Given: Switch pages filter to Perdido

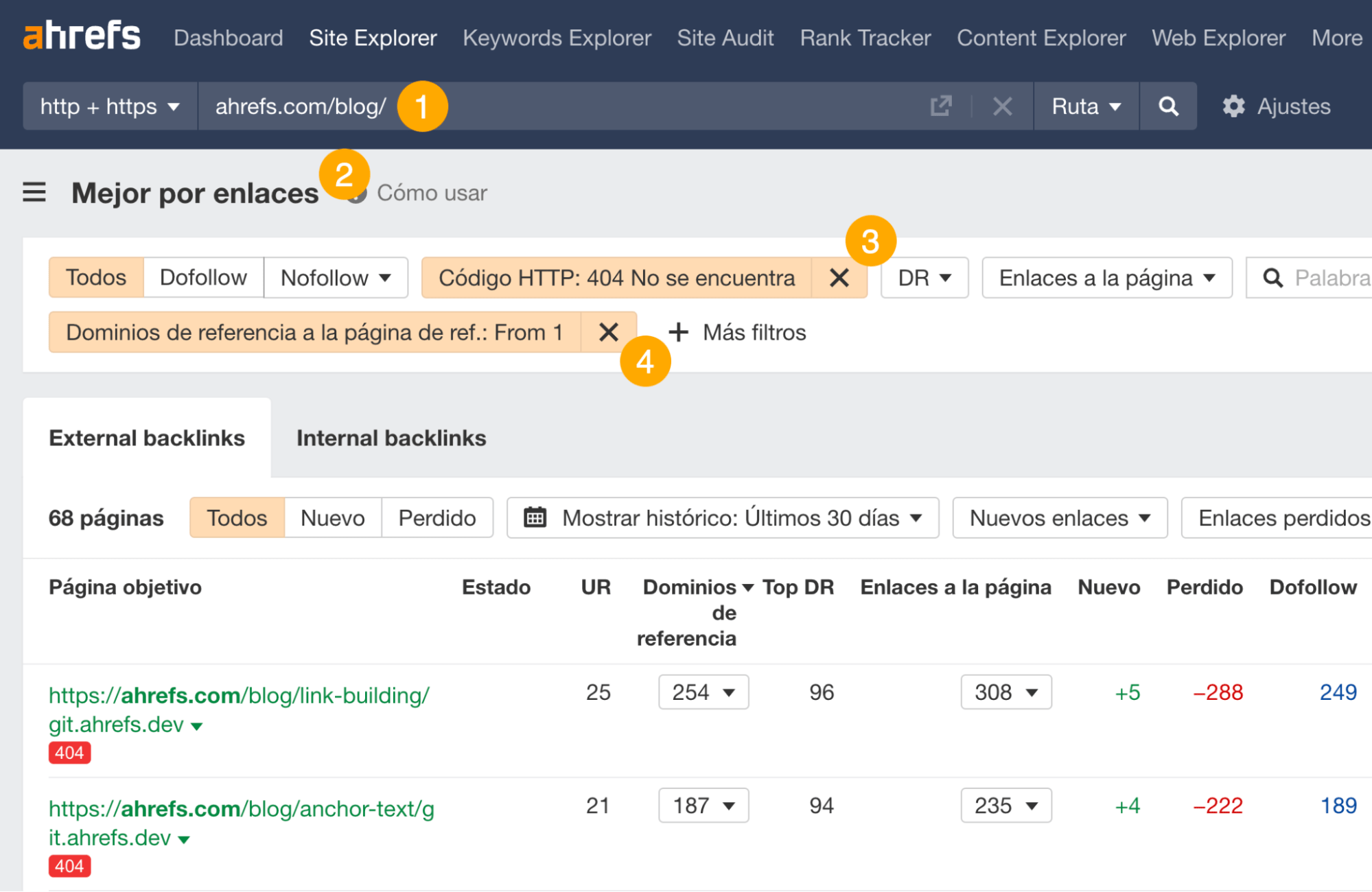Looking at the screenshot, I should pyautogui.click(x=437, y=517).
